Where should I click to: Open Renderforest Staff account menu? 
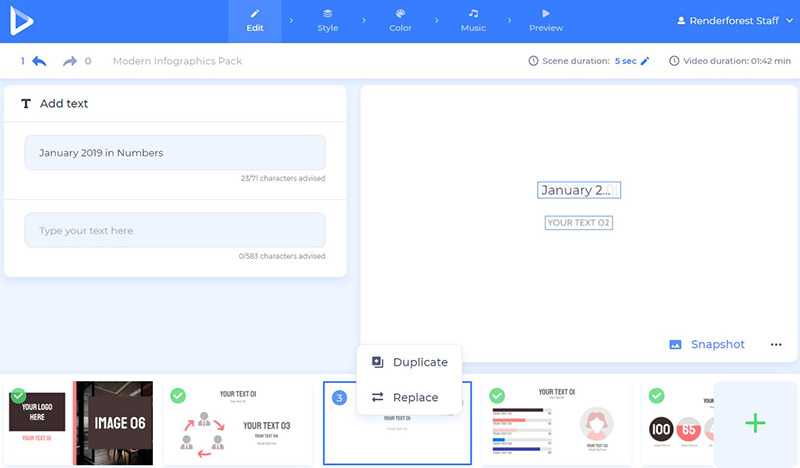tap(733, 20)
